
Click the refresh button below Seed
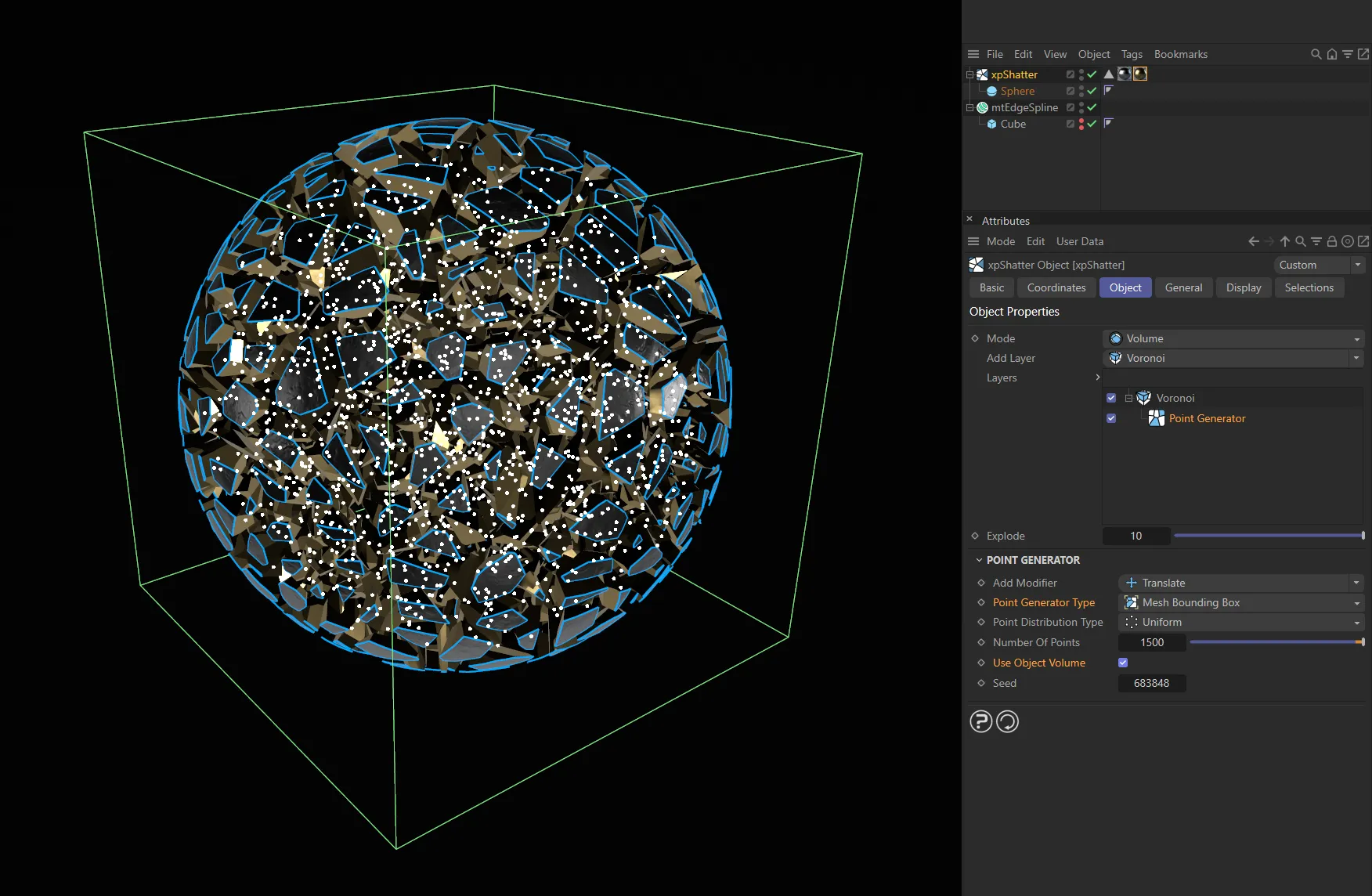pos(1008,721)
